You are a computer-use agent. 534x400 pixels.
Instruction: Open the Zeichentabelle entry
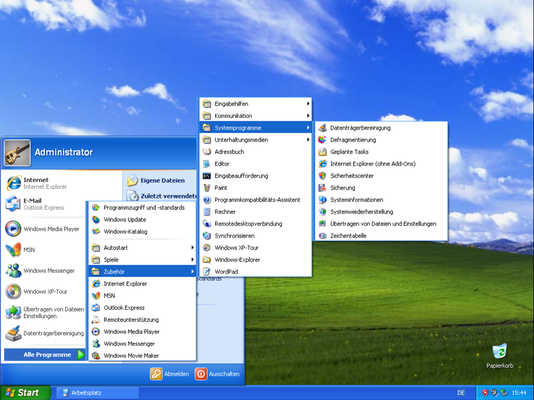click(x=381, y=236)
